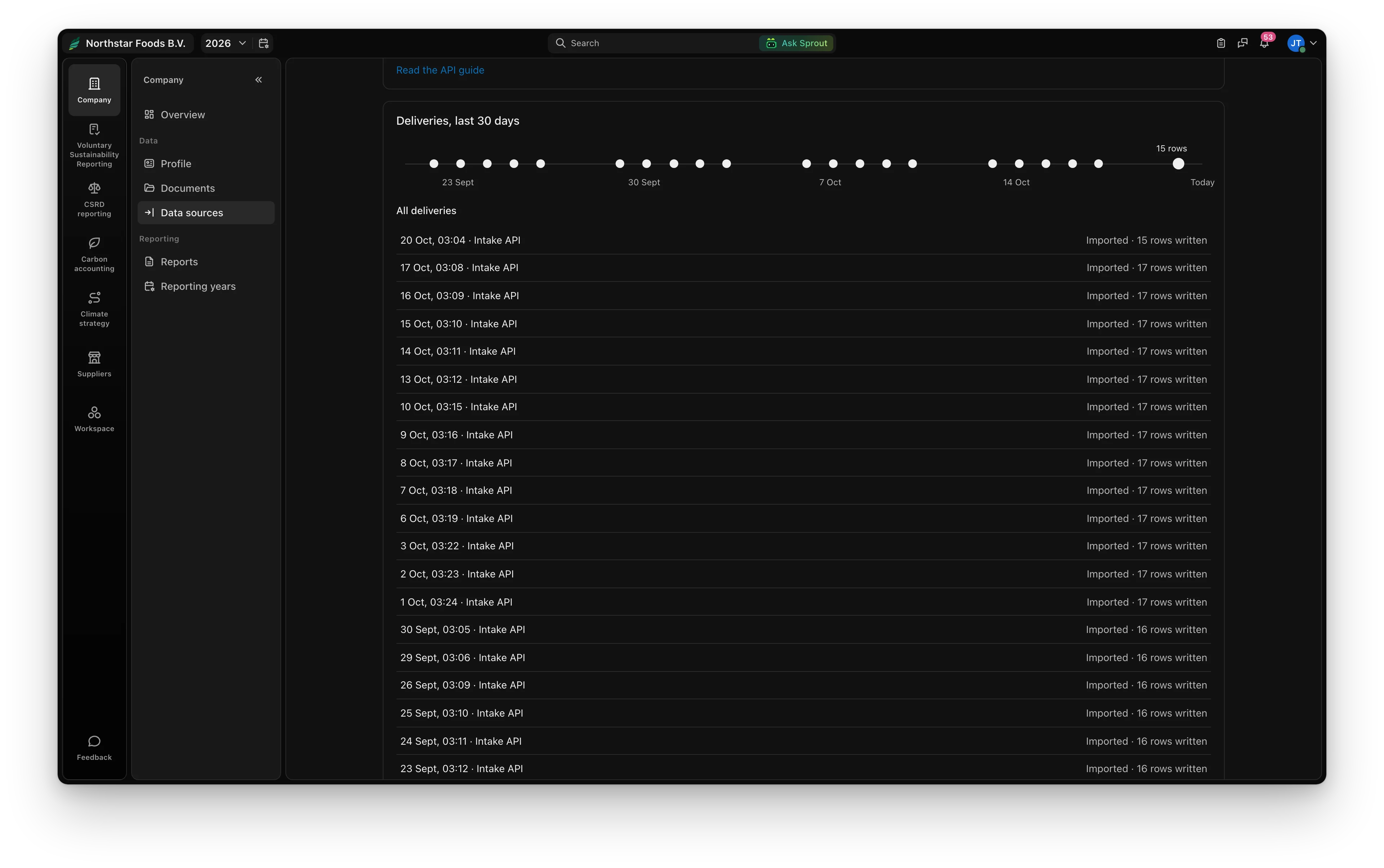Open the JT user account menu

(1302, 43)
